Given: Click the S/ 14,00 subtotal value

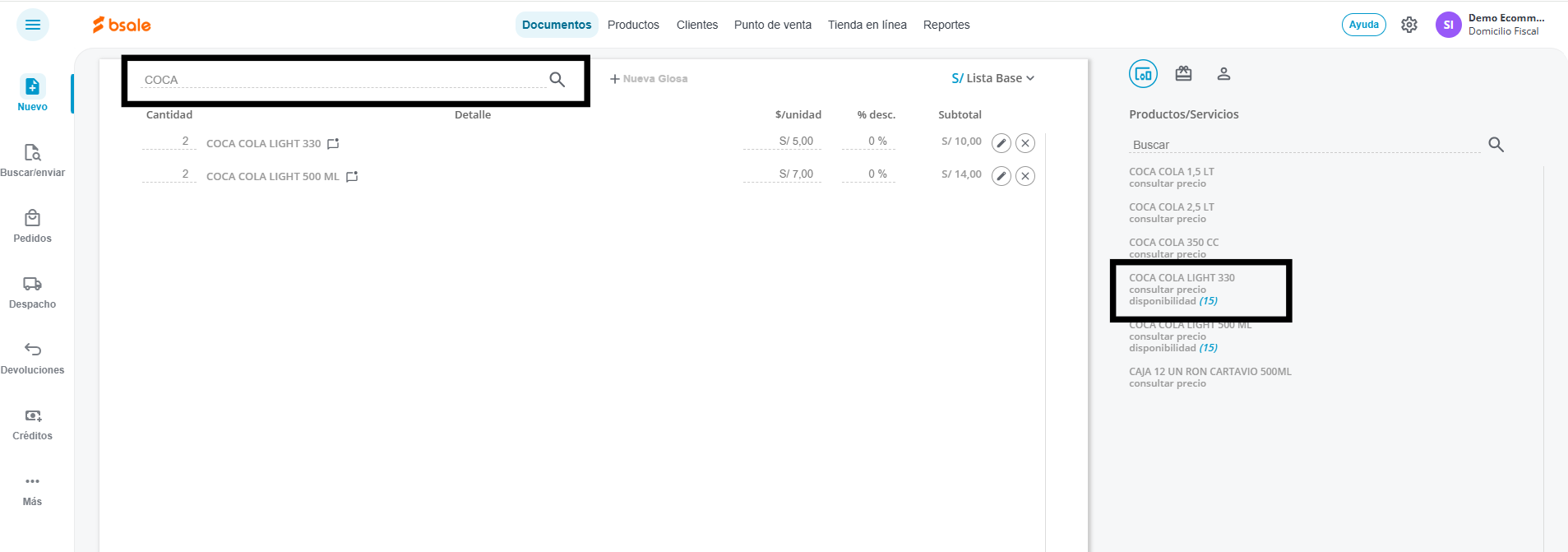Looking at the screenshot, I should pyautogui.click(x=961, y=174).
